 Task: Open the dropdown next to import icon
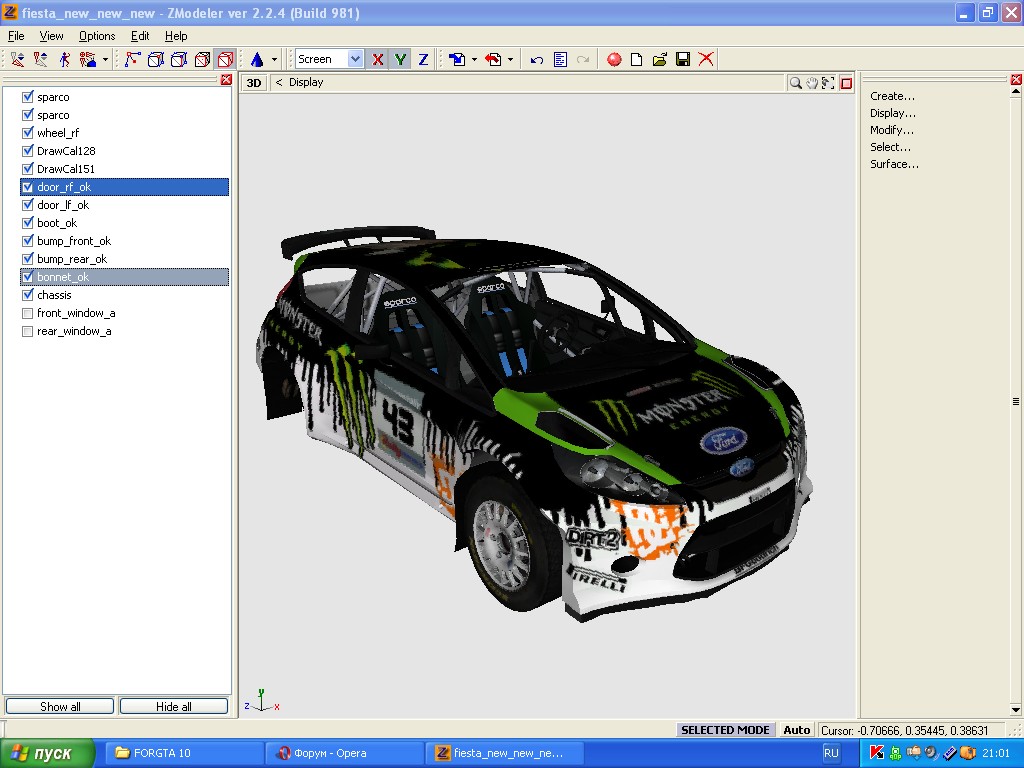(x=474, y=59)
